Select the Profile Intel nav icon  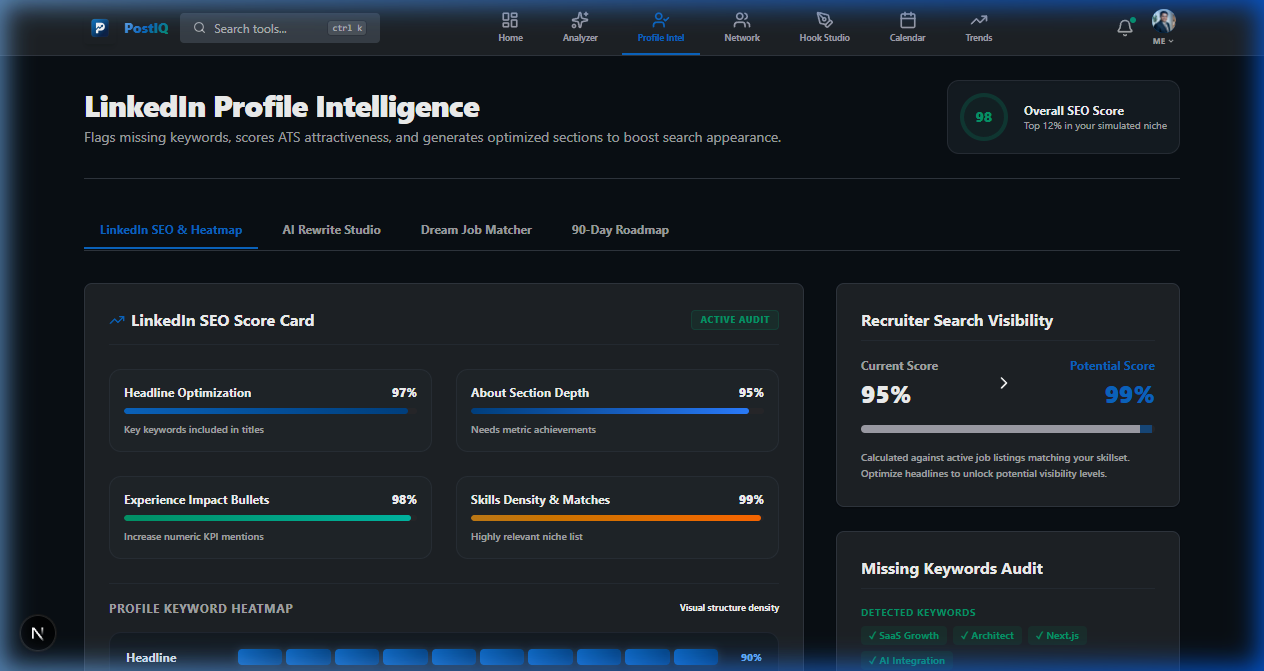(660, 20)
